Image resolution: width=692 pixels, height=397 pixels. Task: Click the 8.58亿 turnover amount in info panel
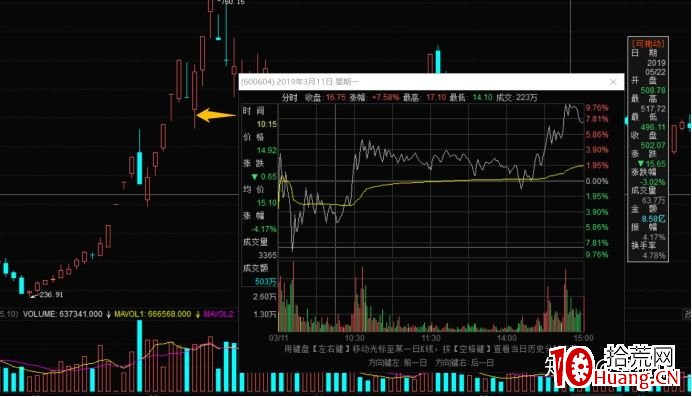coord(654,219)
